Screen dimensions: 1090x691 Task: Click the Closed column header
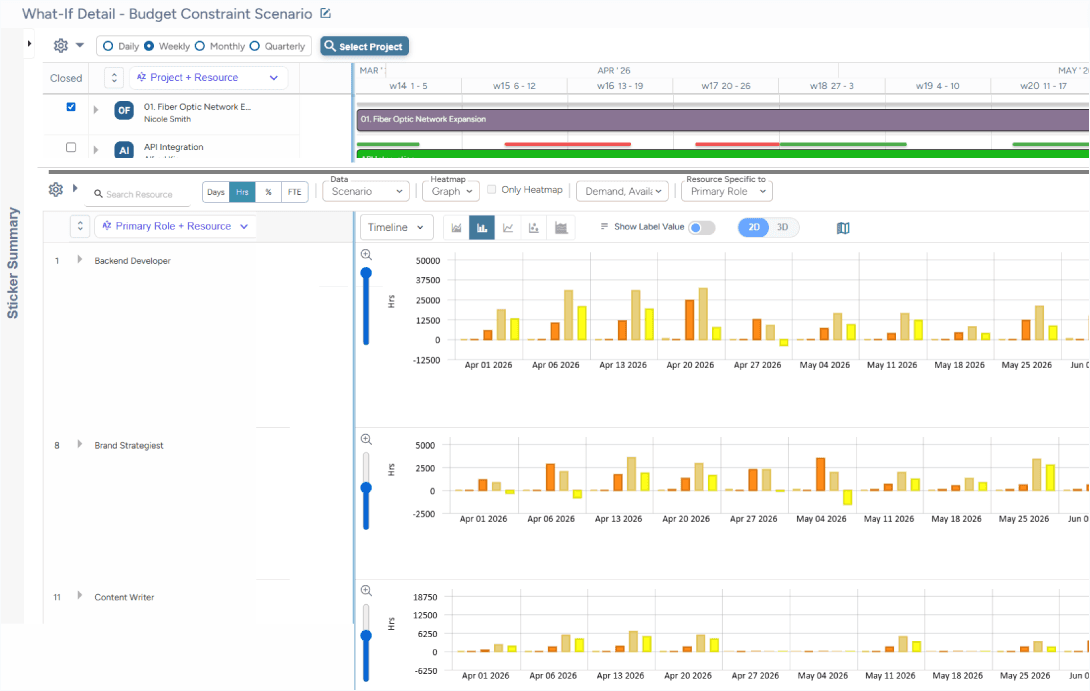(66, 79)
